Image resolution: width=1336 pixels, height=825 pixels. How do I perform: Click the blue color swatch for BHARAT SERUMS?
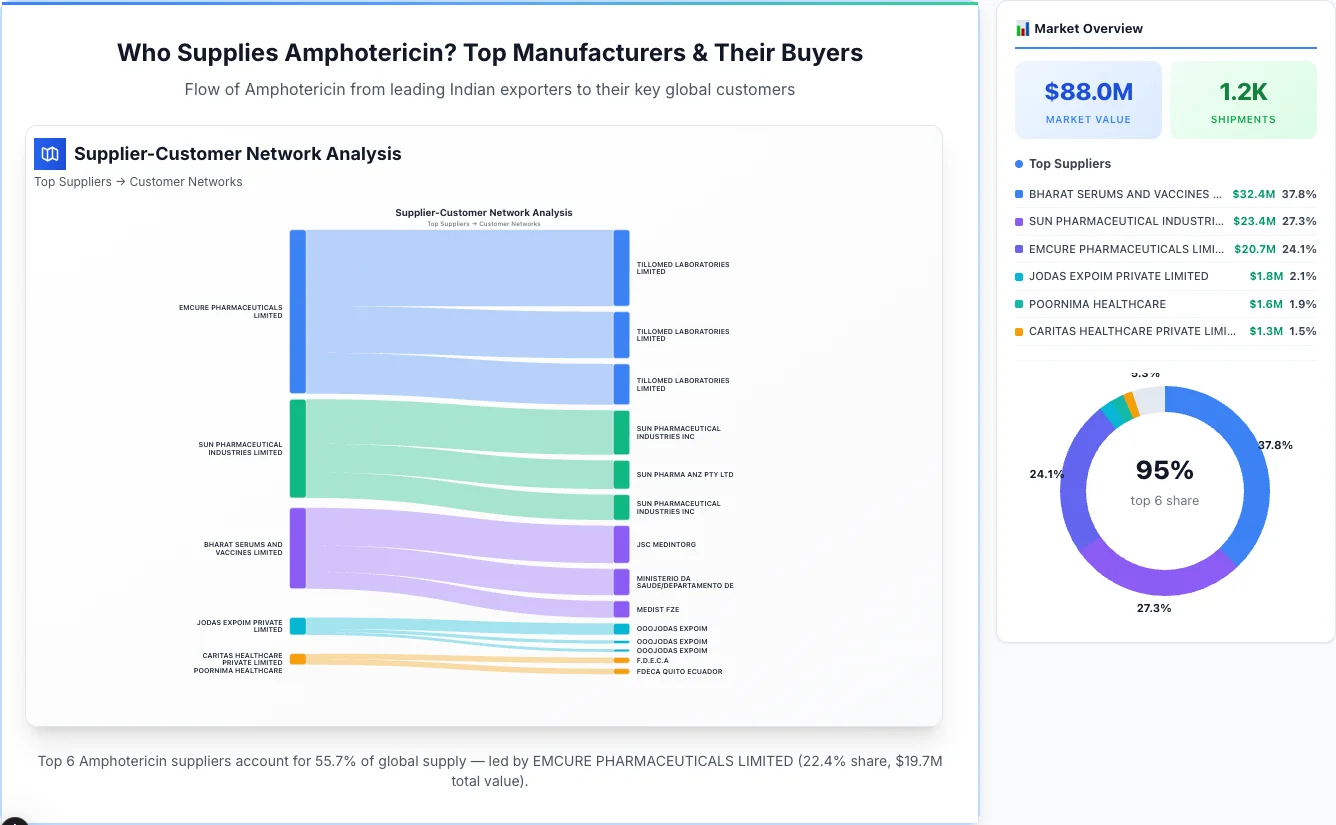pyautogui.click(x=1018, y=194)
